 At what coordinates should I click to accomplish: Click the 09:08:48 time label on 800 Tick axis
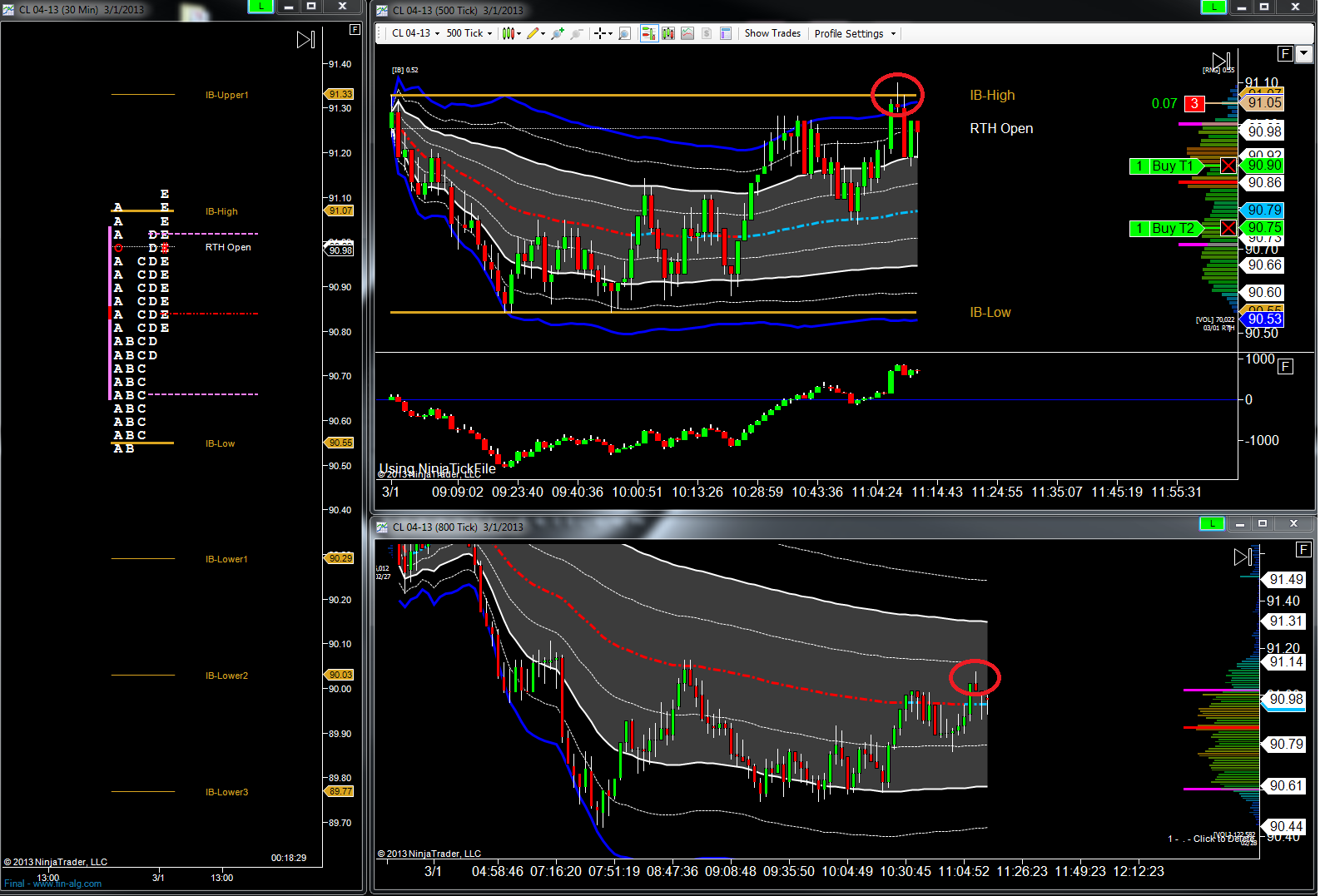pos(730,871)
